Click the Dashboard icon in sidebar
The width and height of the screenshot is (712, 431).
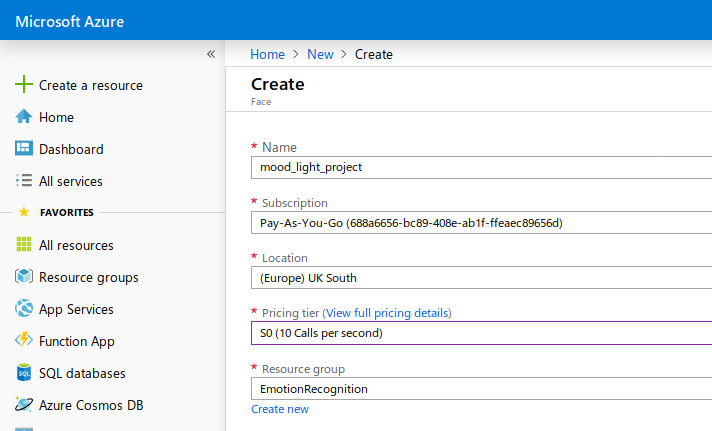[24, 149]
